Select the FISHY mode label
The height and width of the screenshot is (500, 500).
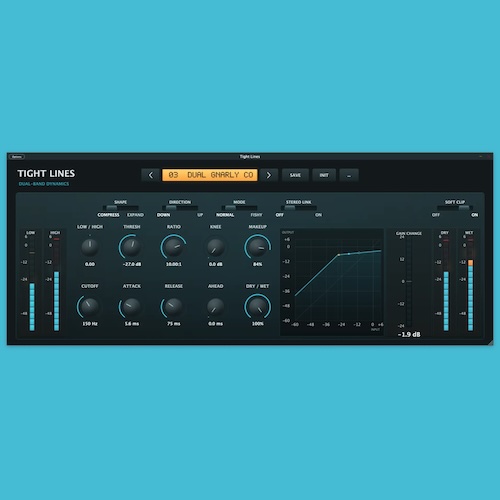[256, 215]
